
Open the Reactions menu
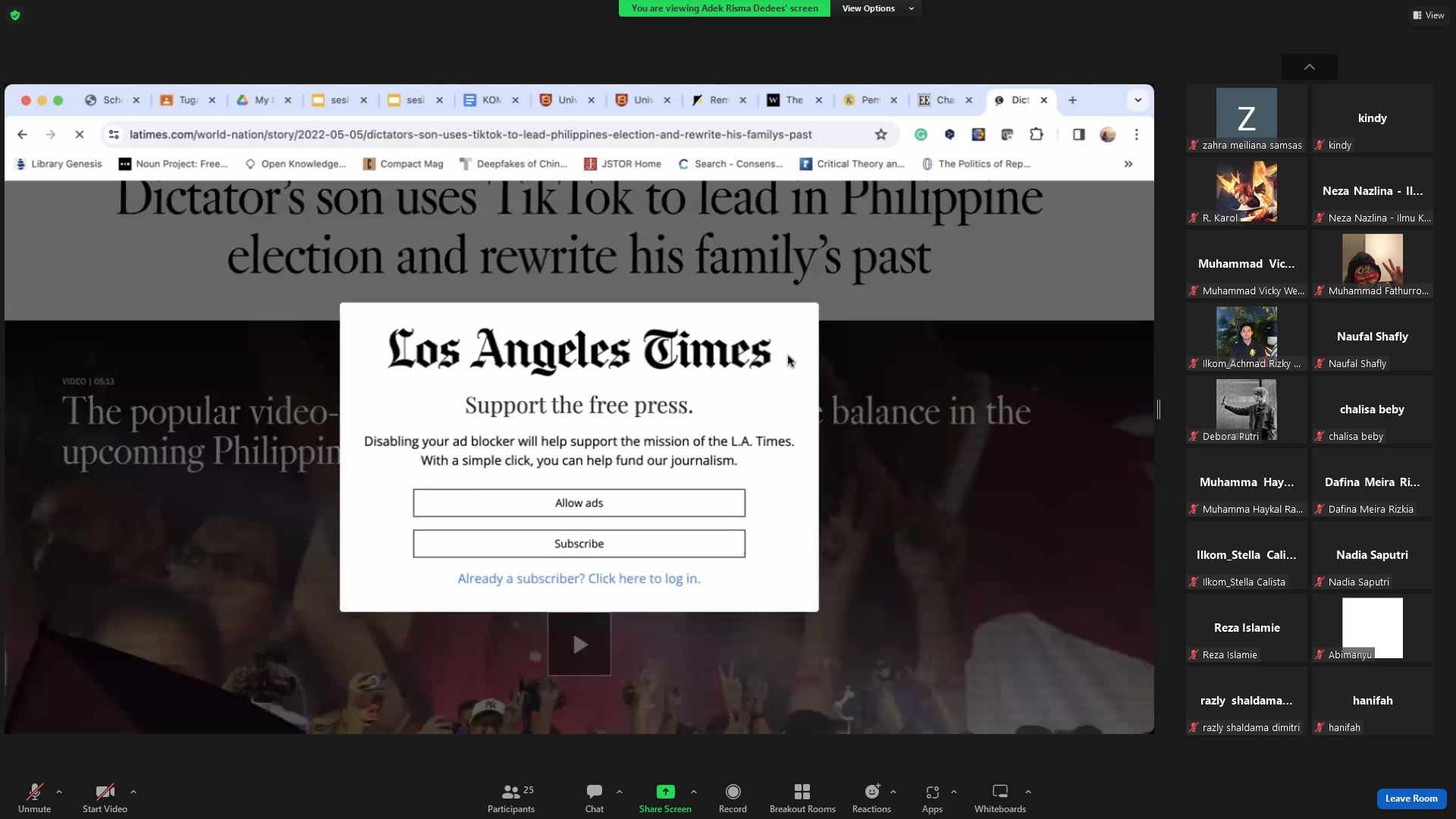point(871,798)
